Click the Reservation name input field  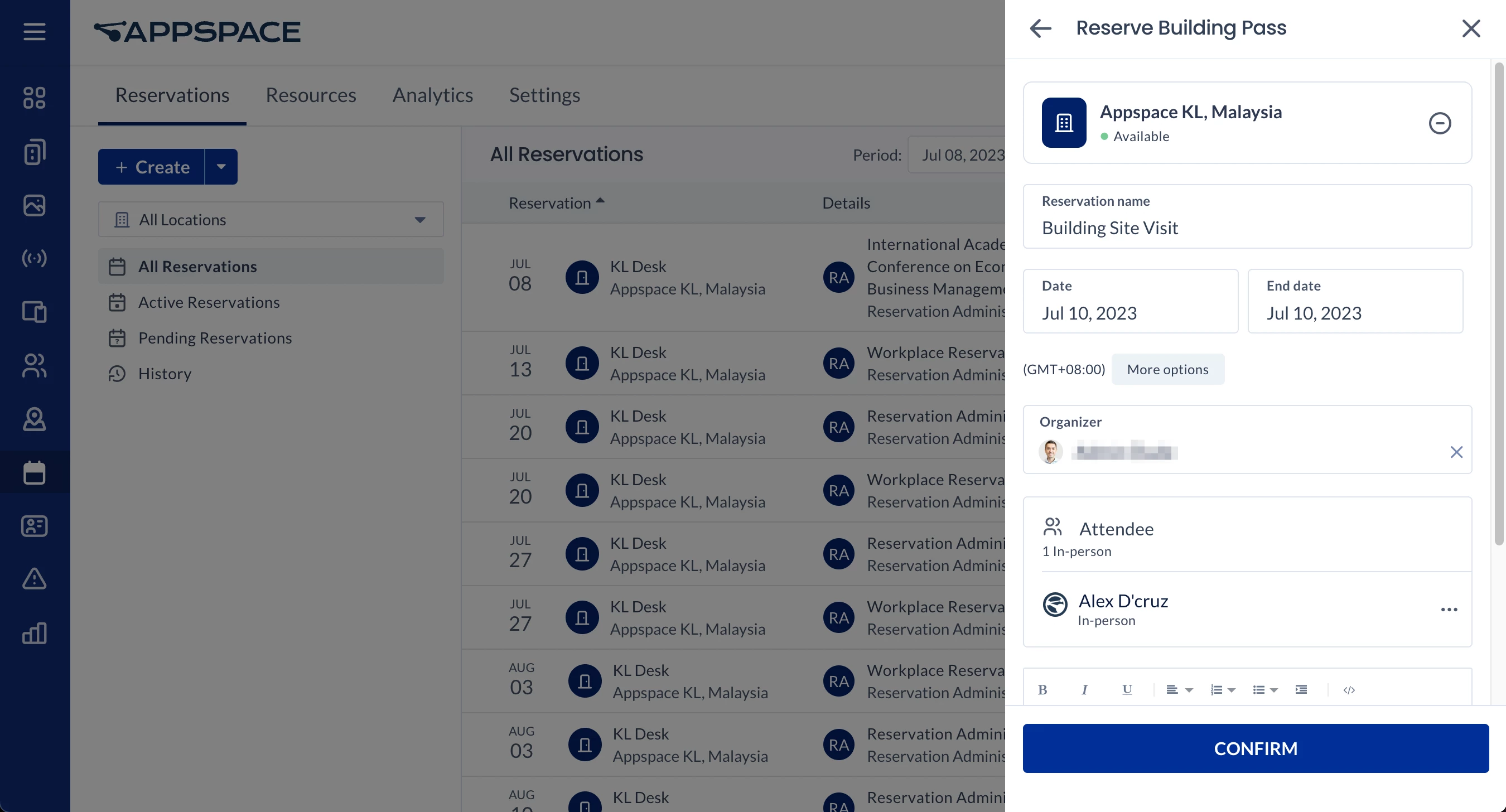(x=1247, y=228)
